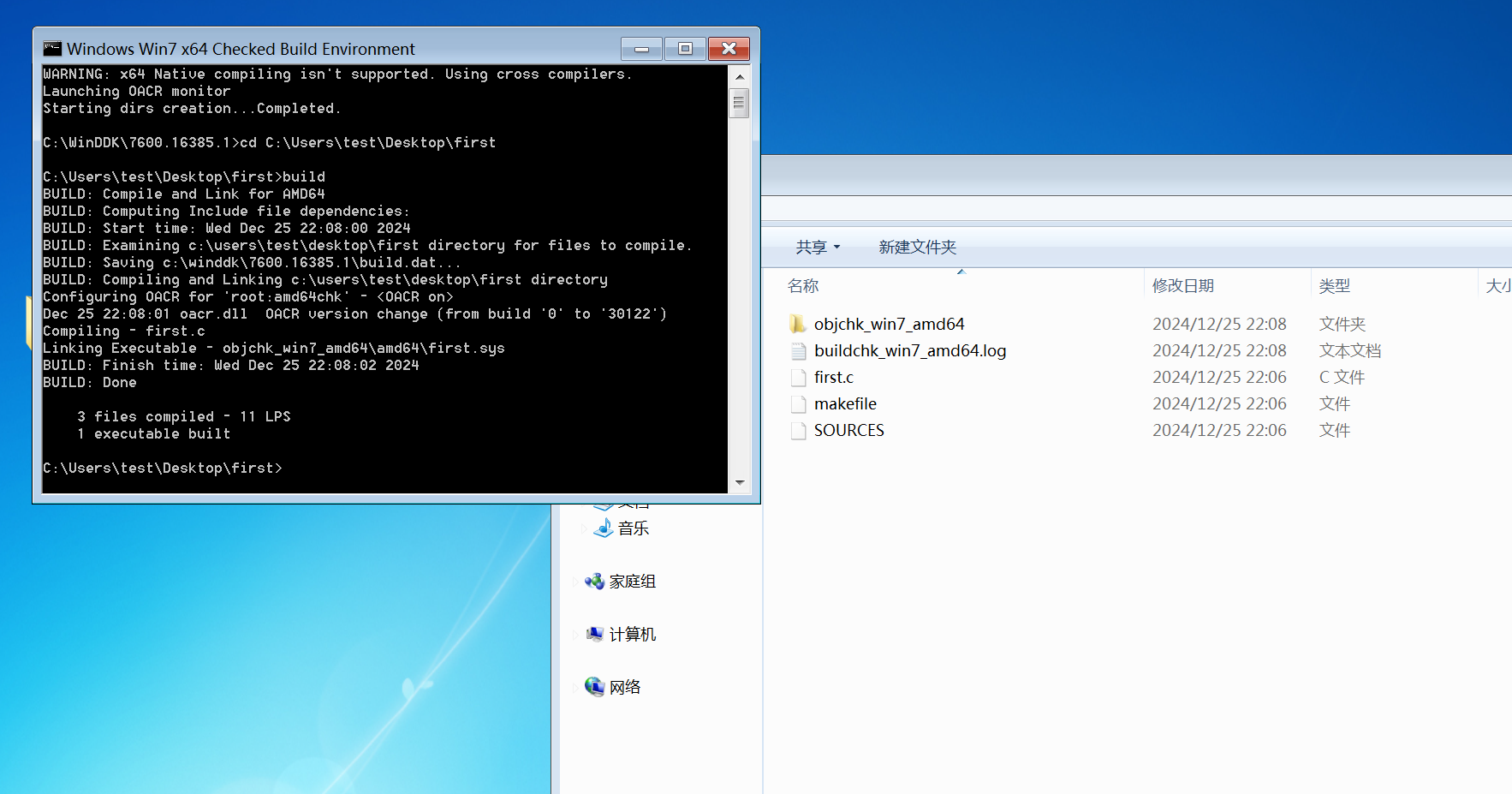Viewport: 1512px width, 794px height.
Task: Click the network globe icon beside 网络
Action: (595, 687)
